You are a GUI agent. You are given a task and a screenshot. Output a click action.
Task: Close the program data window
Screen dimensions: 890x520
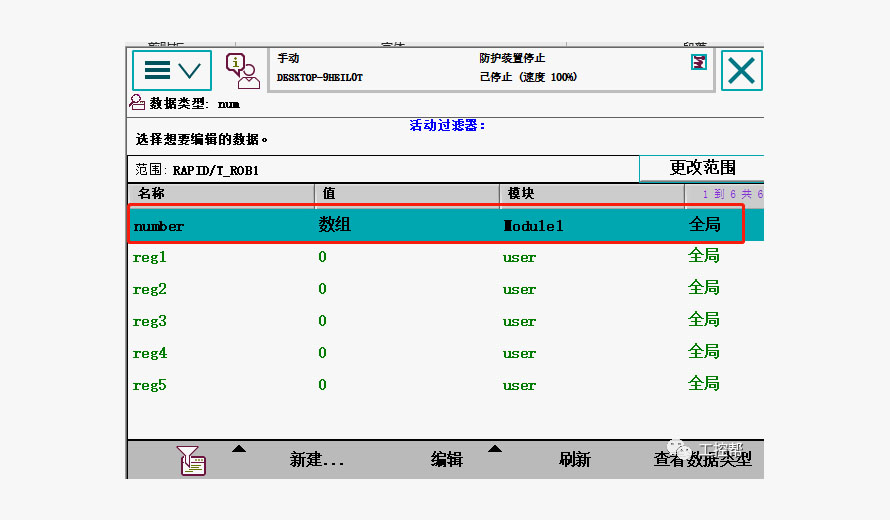tap(741, 70)
